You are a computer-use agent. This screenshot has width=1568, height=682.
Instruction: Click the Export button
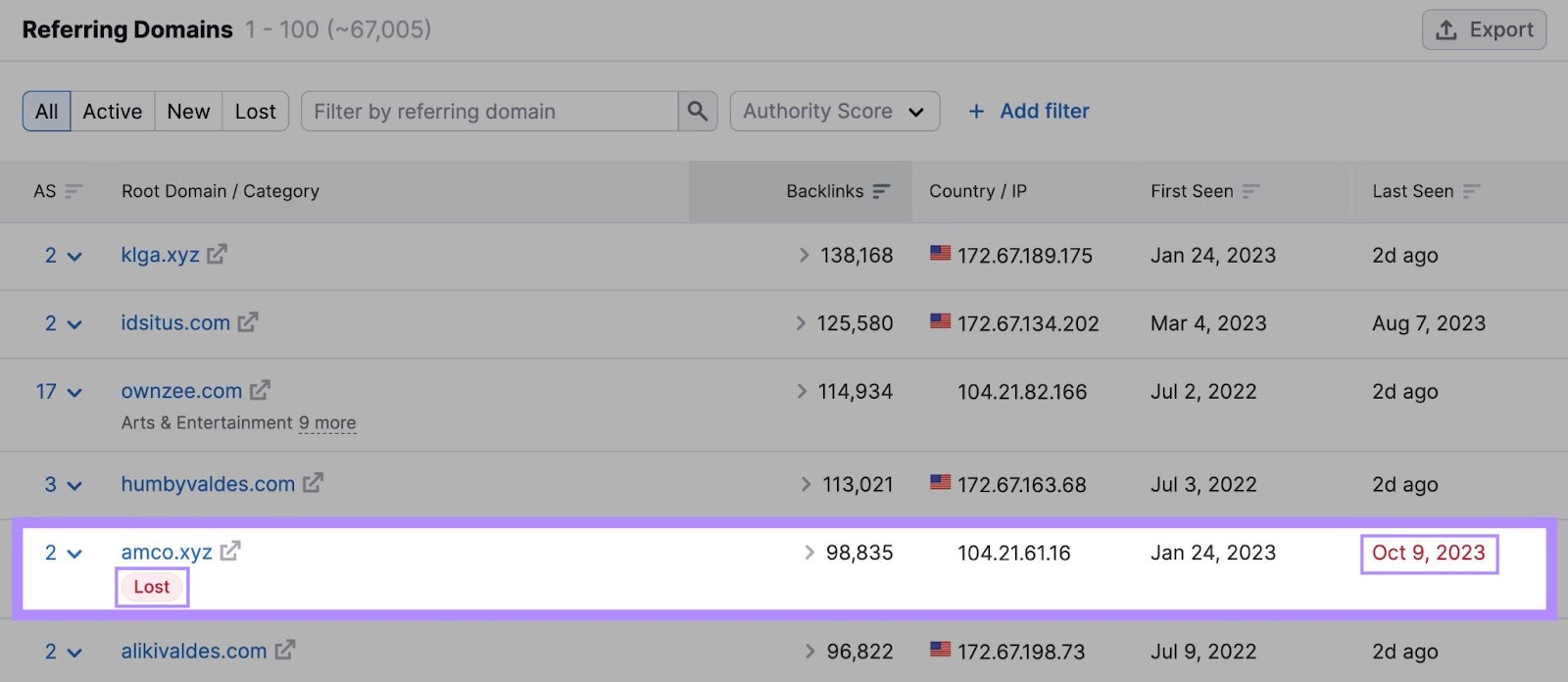(x=1484, y=29)
